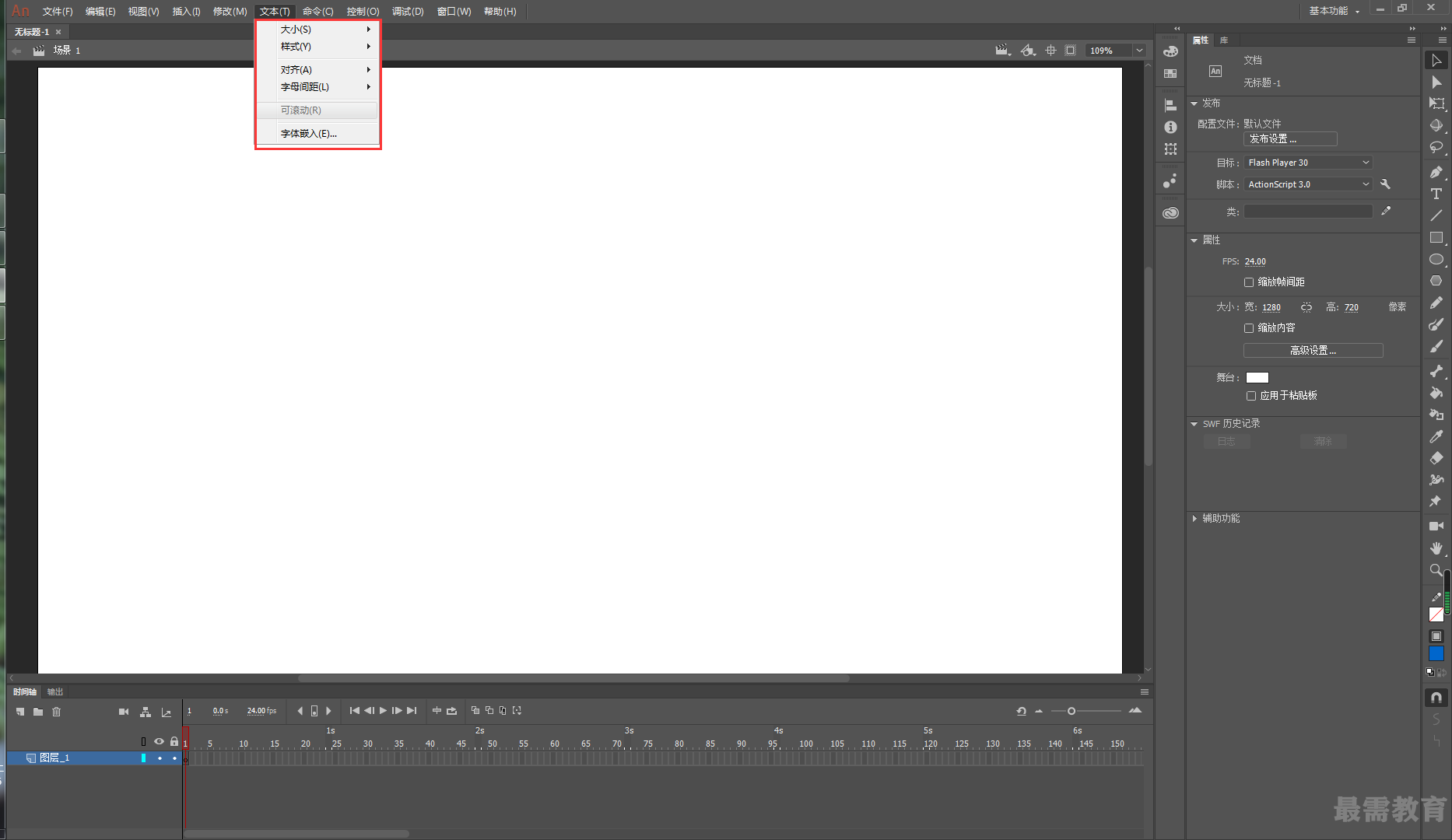Toggle visibility of all layers eye icon
1452x840 pixels.
point(159,741)
